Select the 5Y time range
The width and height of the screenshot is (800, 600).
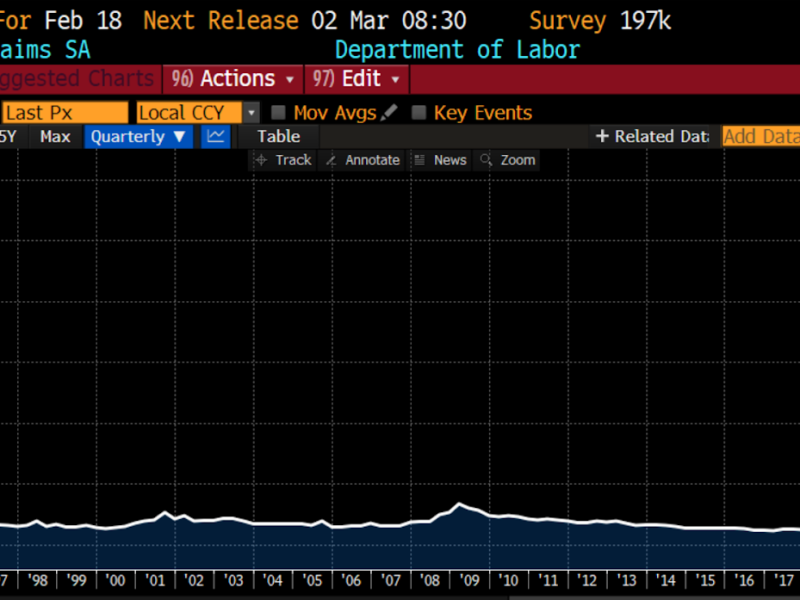[9, 137]
